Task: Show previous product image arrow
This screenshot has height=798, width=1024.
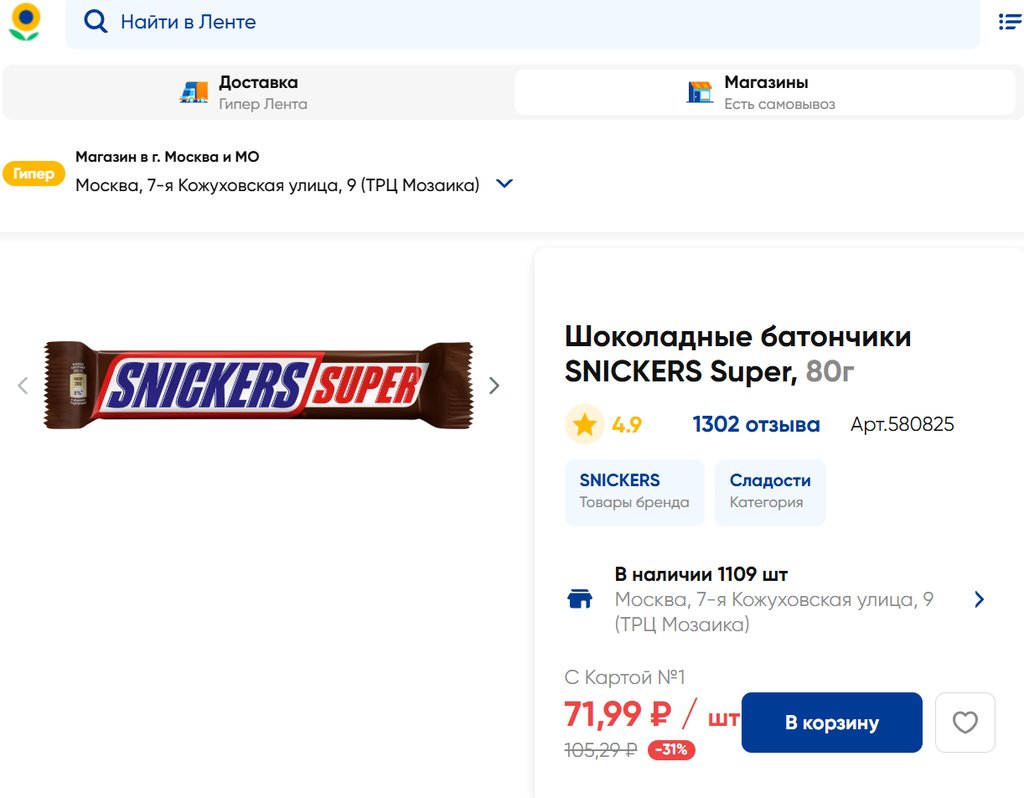Action: (23, 386)
